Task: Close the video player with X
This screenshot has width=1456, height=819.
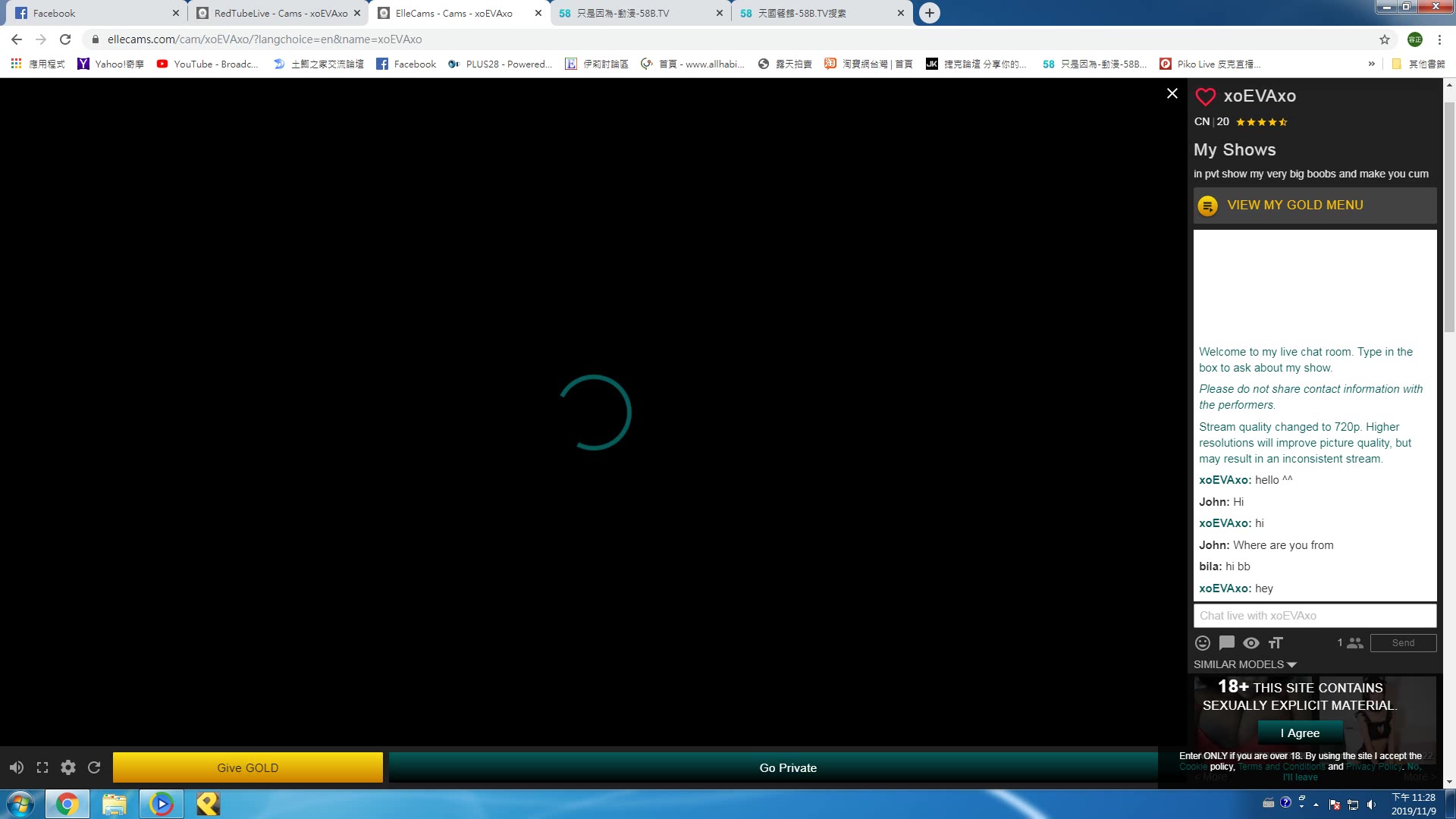Action: [x=1172, y=93]
